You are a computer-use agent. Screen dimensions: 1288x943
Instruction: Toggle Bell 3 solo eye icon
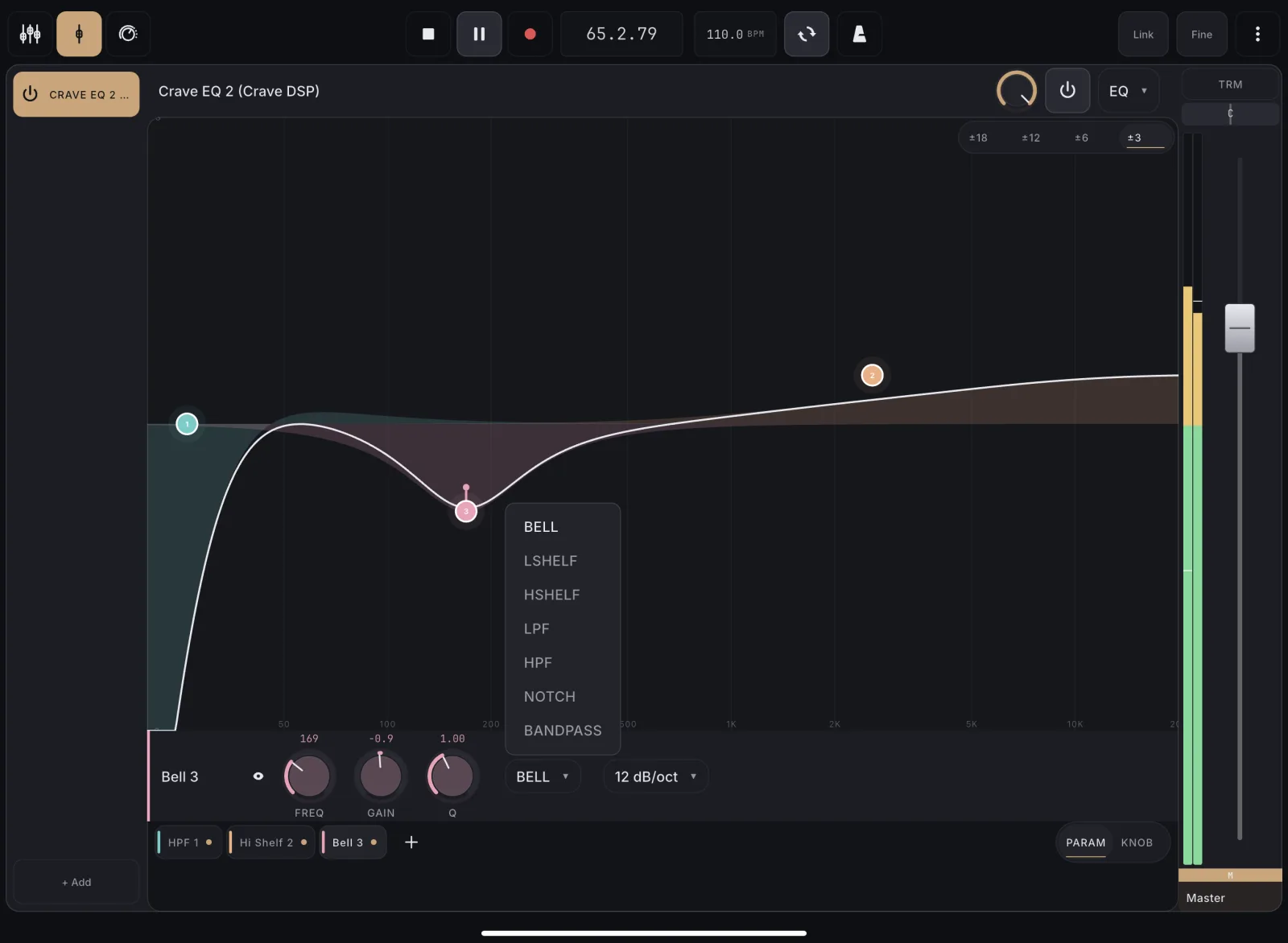pyautogui.click(x=258, y=776)
